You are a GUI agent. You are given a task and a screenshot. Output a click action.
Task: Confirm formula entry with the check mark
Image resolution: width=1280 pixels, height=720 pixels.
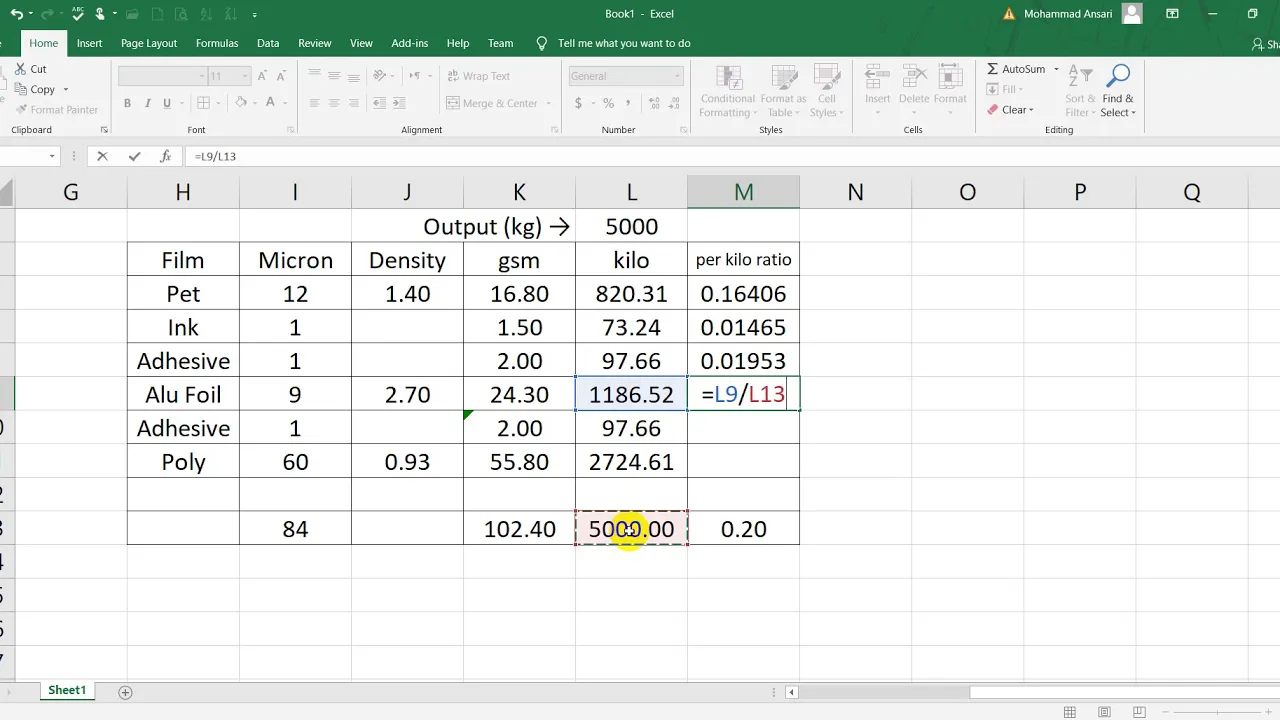coord(134,156)
